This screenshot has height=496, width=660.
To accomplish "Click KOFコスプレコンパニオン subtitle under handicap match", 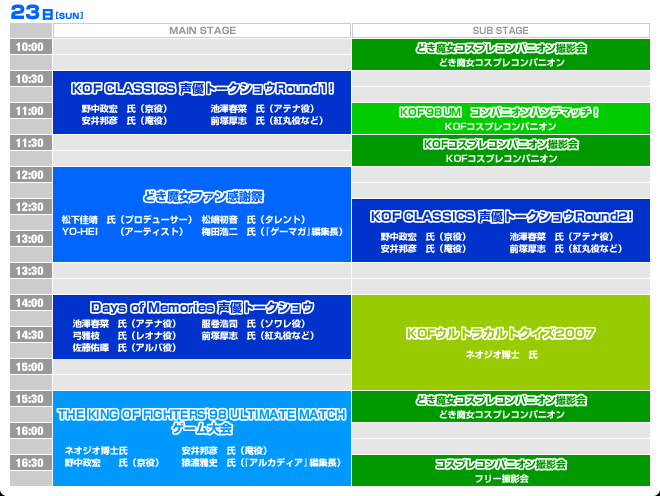I will pyautogui.click(x=500, y=127).
